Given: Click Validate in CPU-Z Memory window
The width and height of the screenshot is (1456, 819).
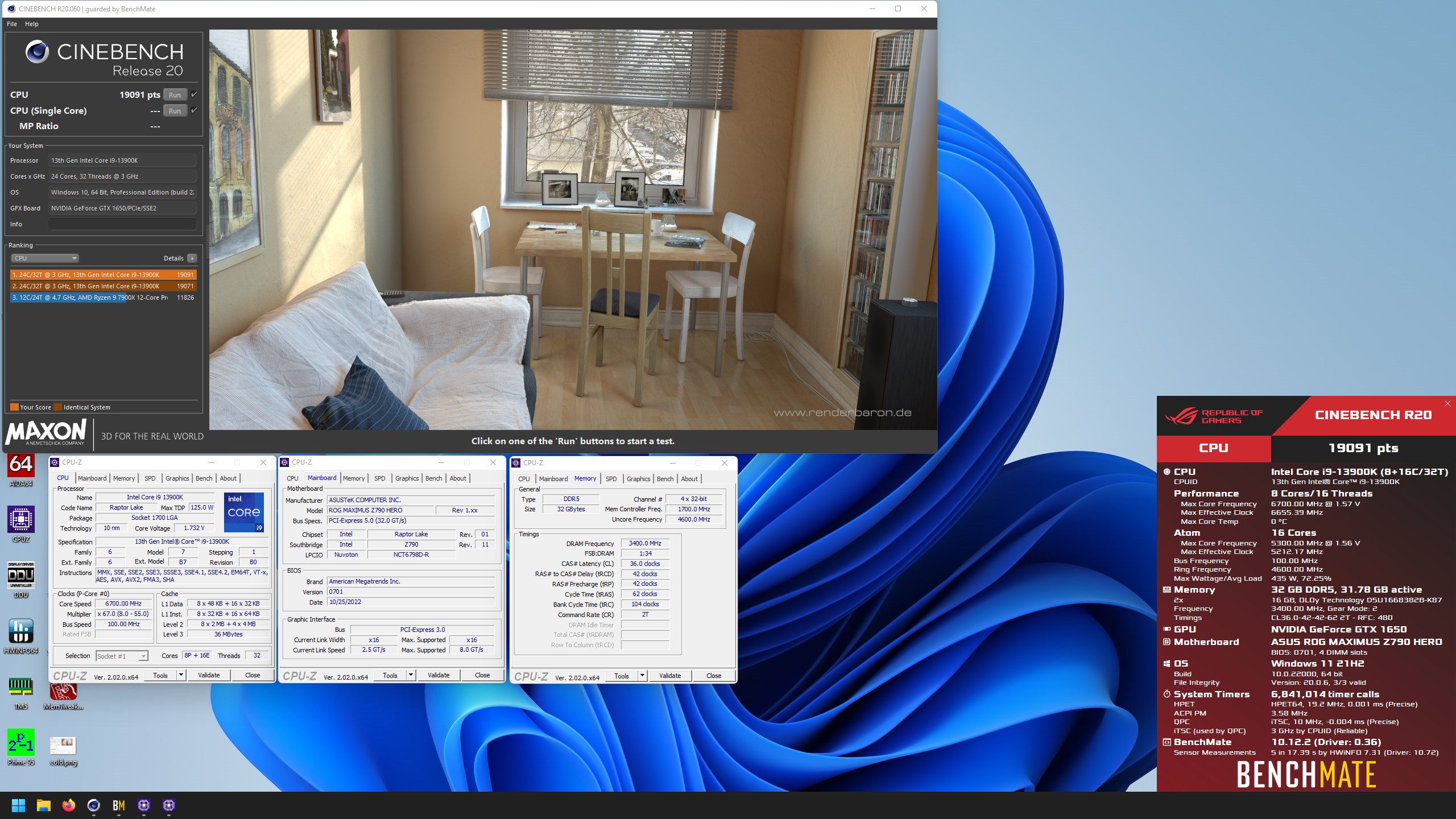Looking at the screenshot, I should pyautogui.click(x=670, y=676).
